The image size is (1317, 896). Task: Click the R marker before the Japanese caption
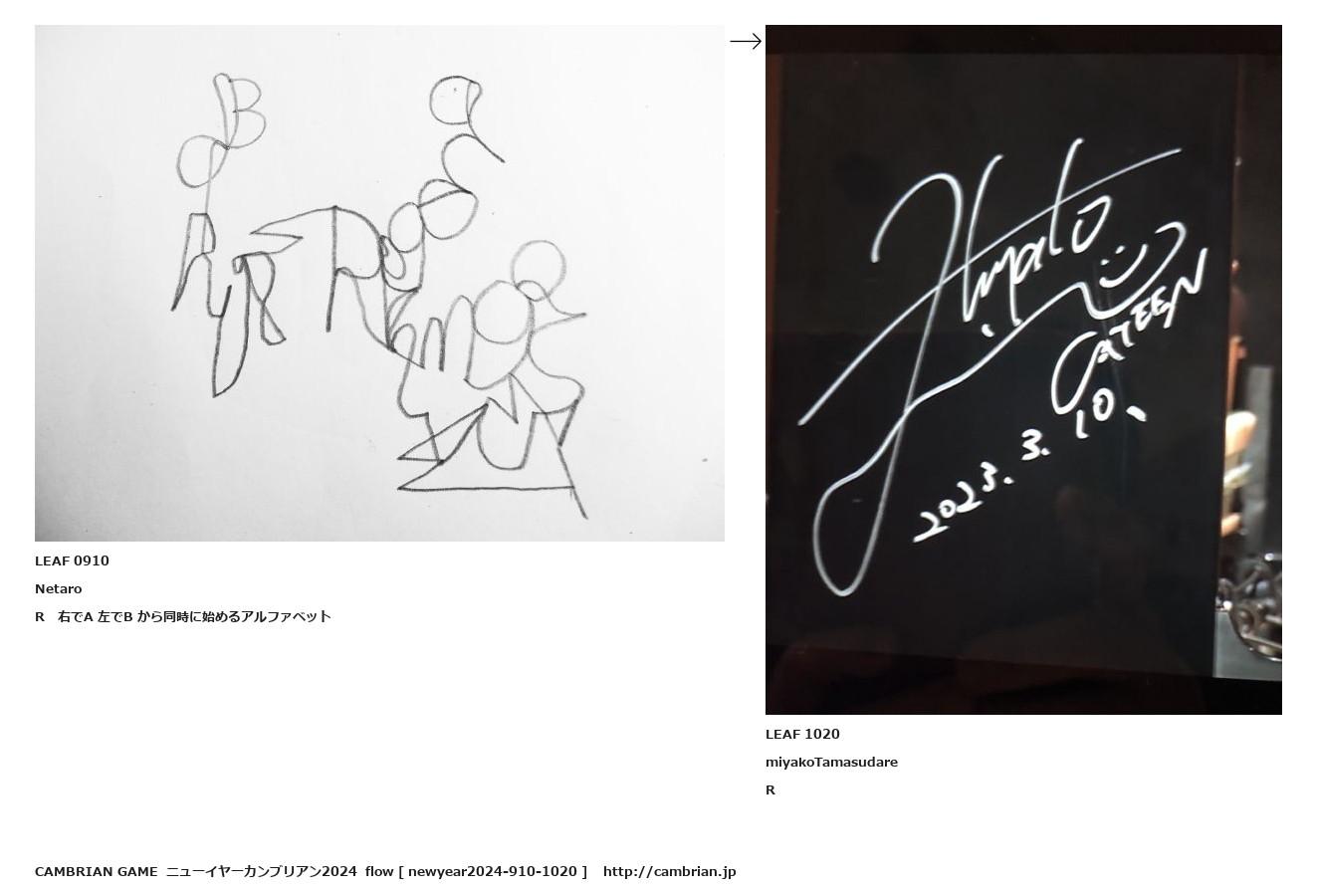pos(40,616)
